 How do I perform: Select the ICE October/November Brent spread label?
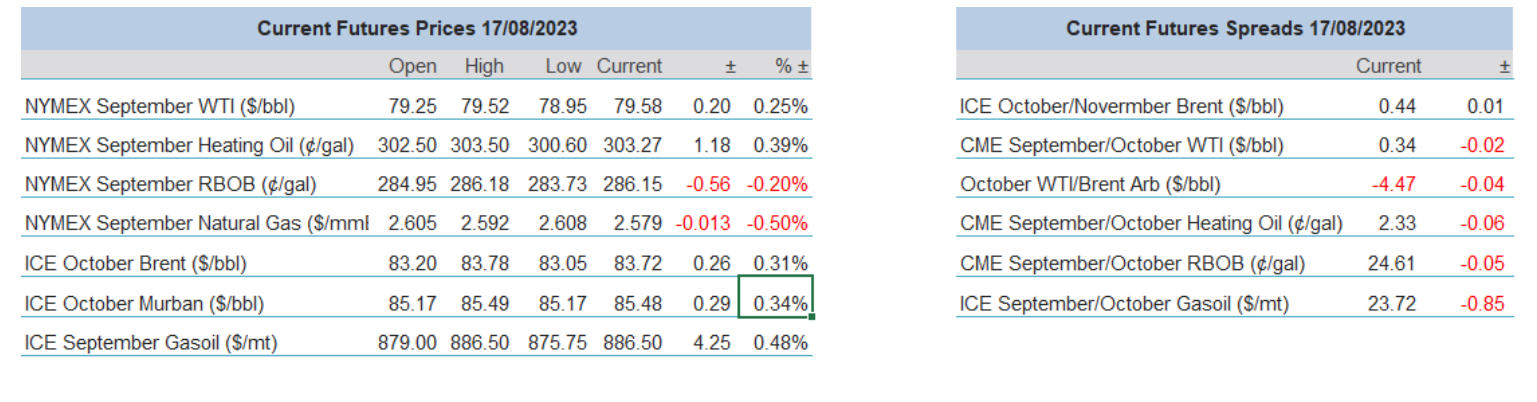click(1121, 106)
